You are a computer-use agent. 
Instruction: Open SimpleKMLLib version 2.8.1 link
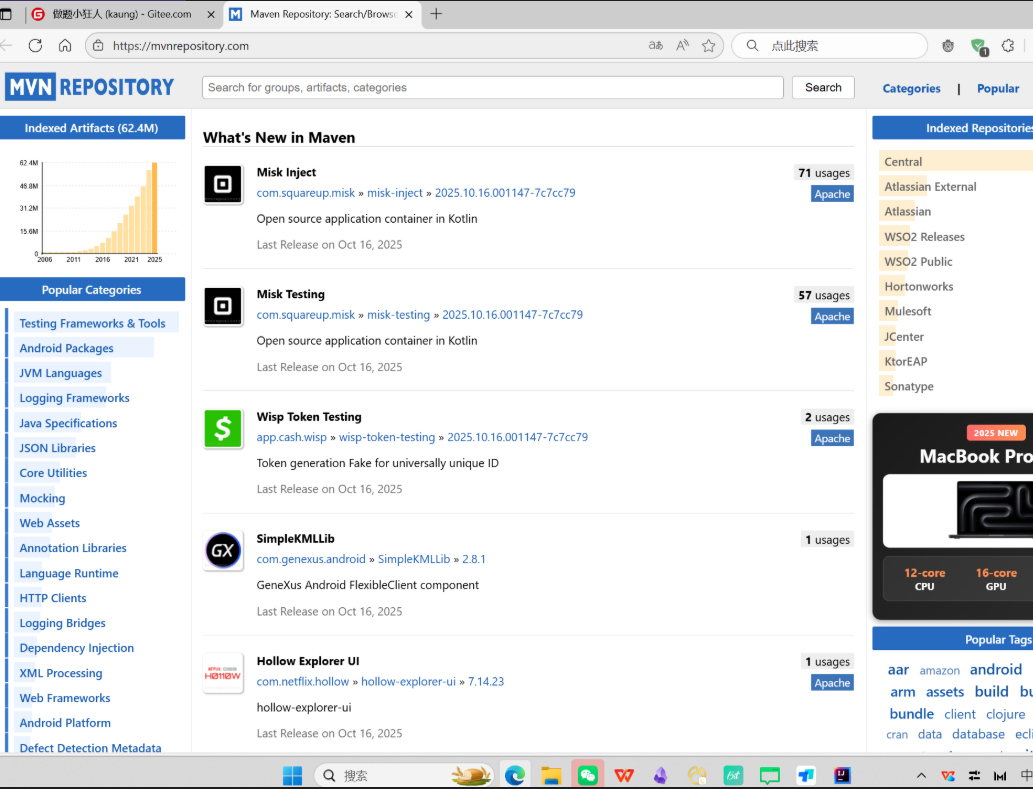(x=474, y=559)
